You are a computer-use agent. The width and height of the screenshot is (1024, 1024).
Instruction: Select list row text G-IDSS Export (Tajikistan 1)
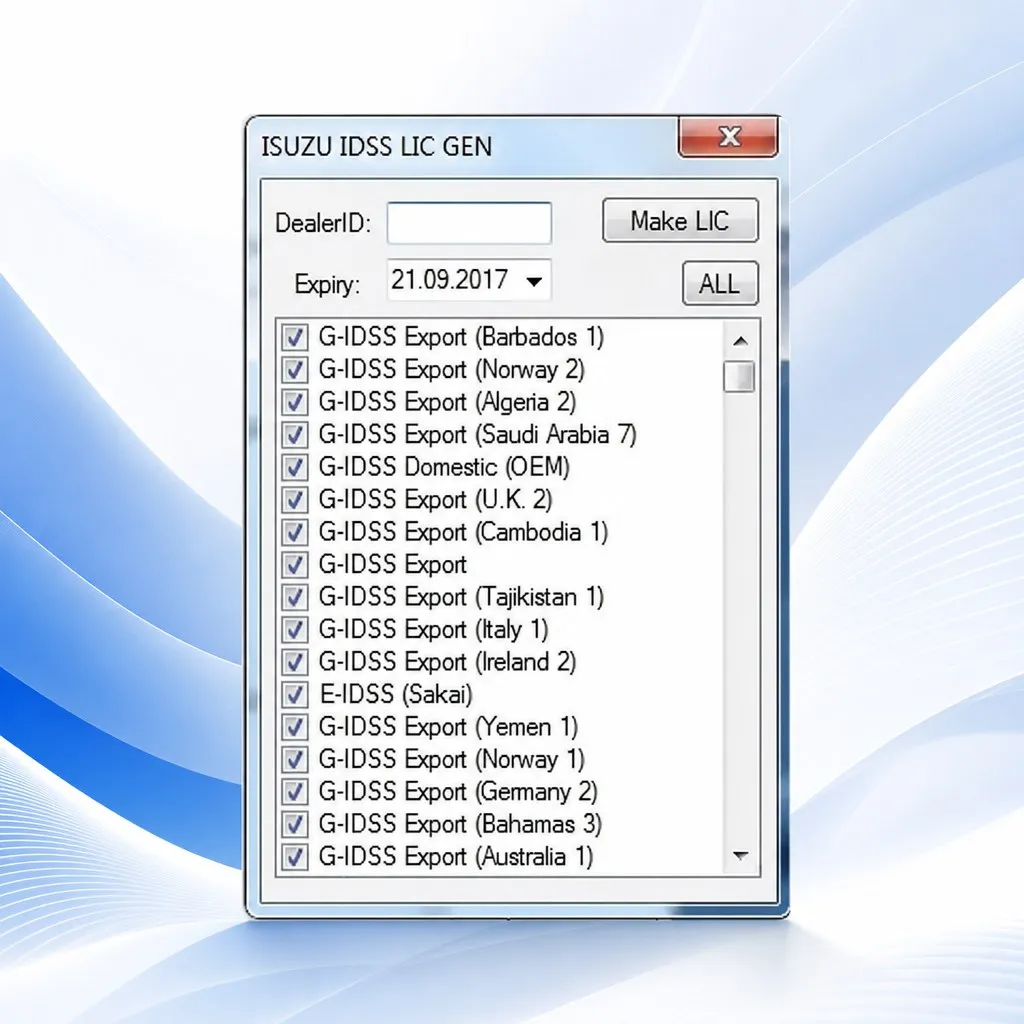click(461, 598)
